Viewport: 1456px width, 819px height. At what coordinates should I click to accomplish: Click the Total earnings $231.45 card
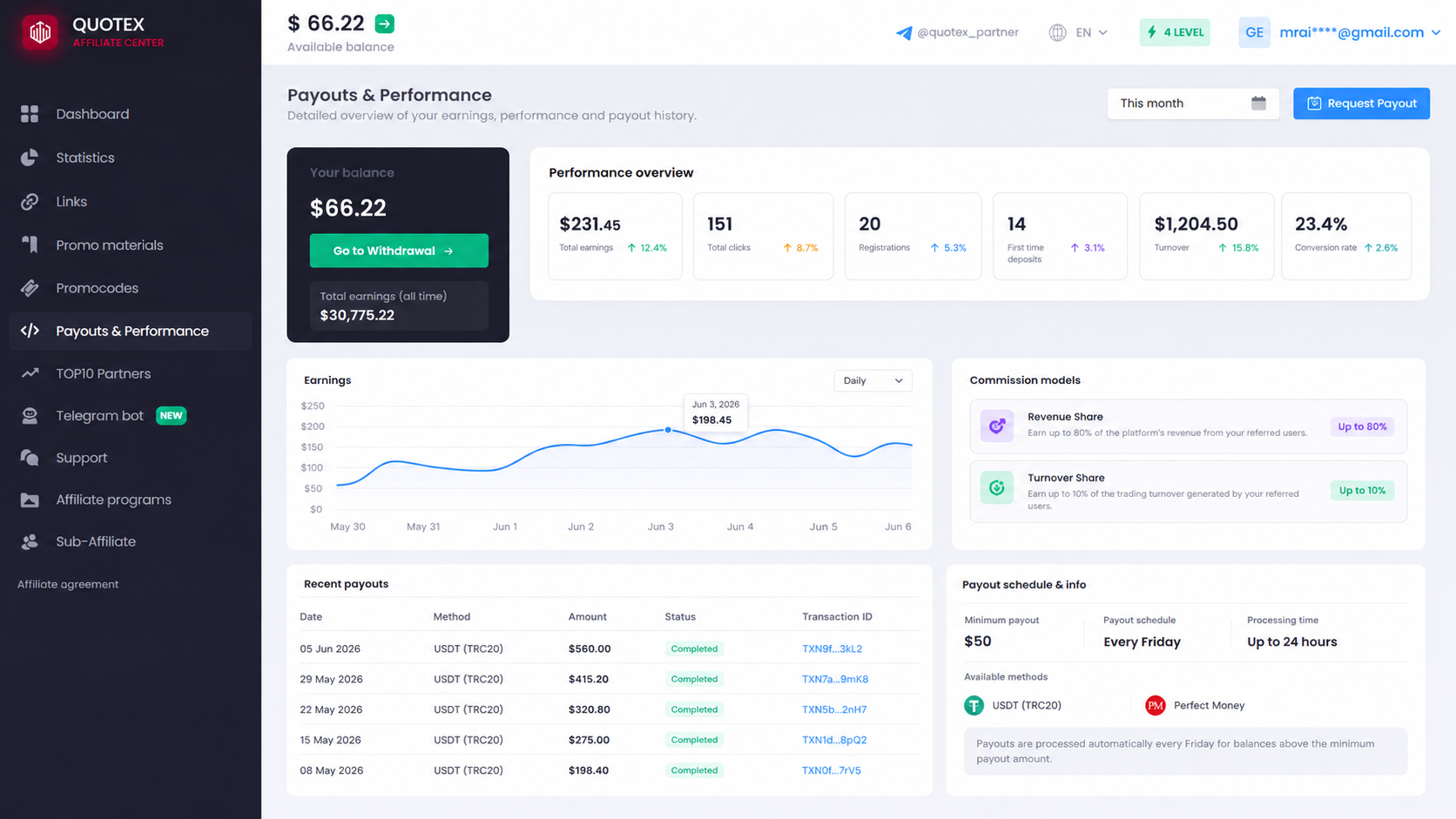click(615, 236)
